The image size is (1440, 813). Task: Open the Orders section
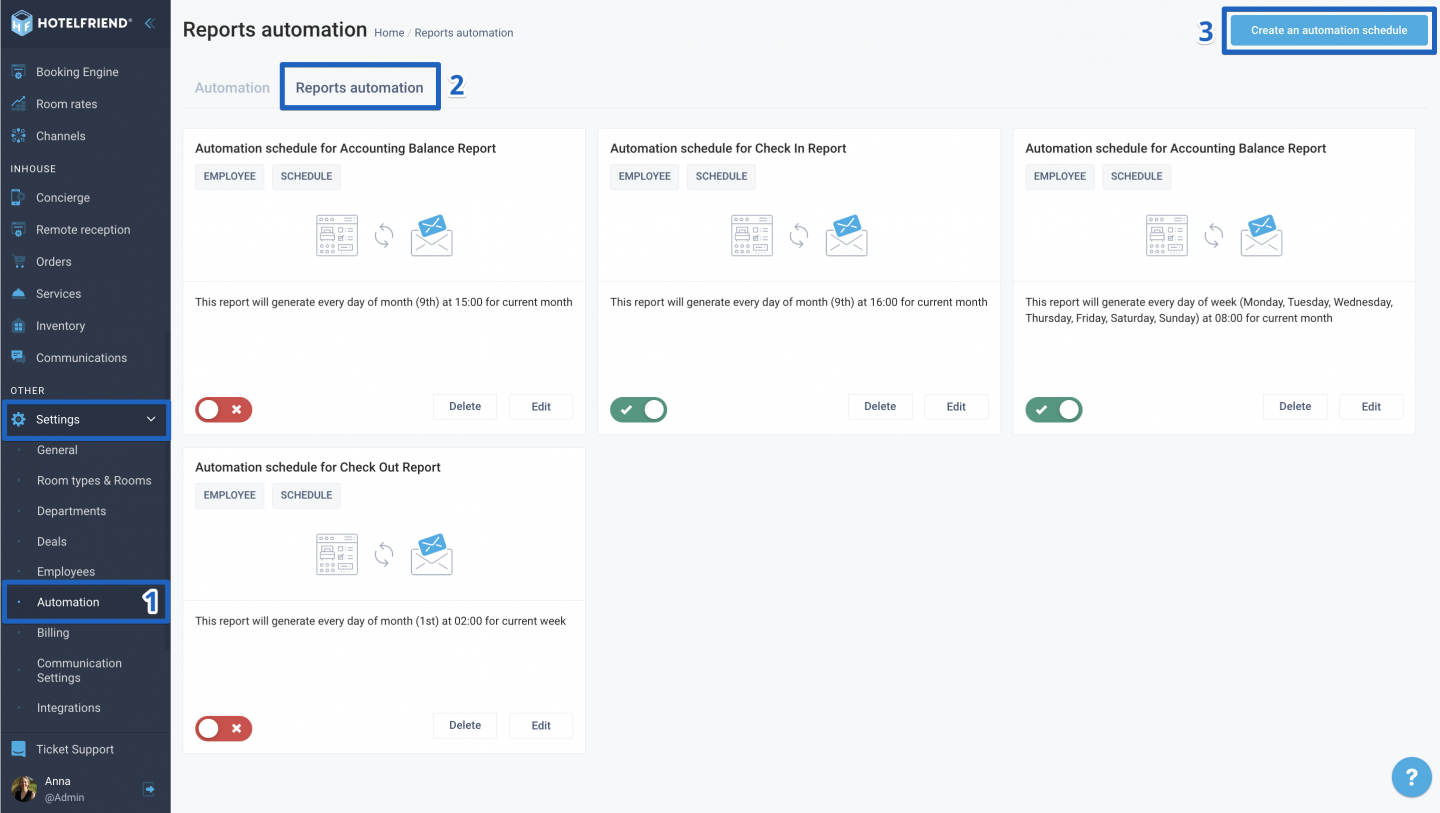point(54,261)
